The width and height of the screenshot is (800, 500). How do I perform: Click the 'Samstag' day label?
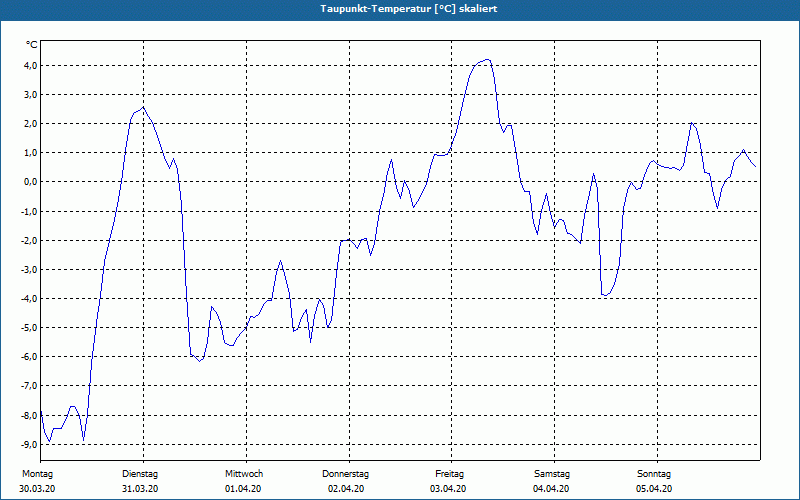(x=552, y=474)
